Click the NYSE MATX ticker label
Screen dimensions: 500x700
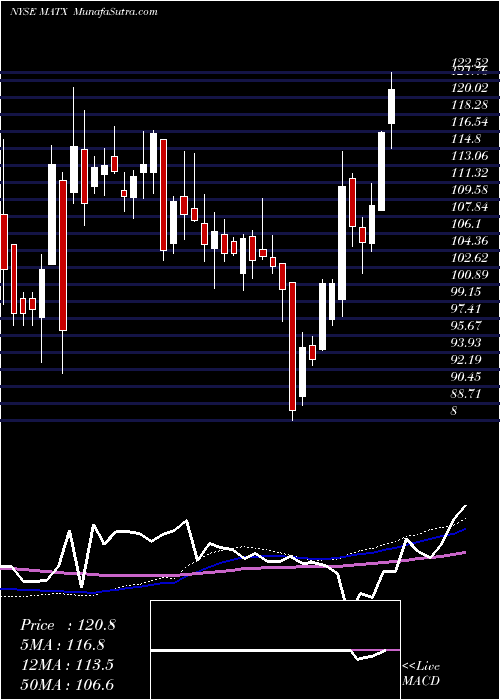click(38, 12)
